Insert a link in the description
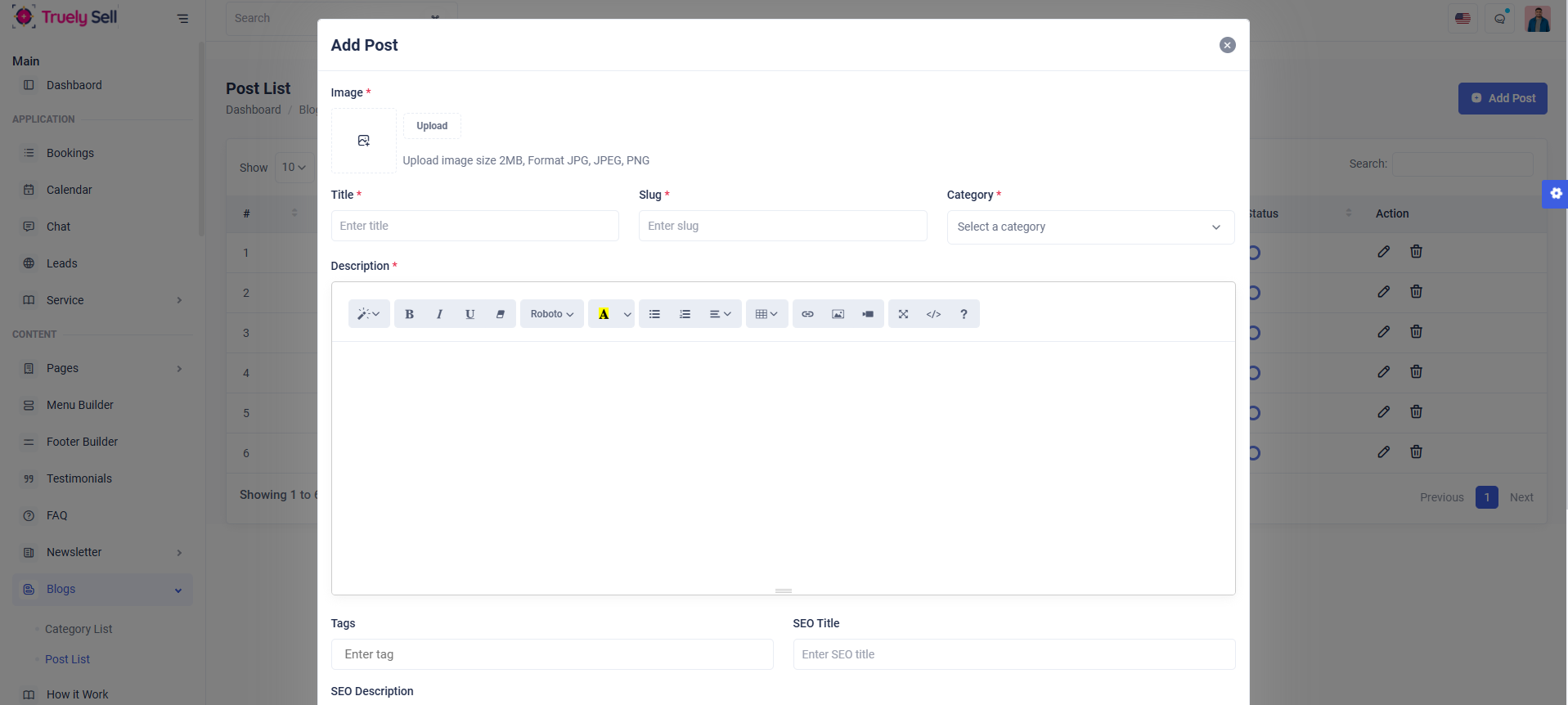 807,314
